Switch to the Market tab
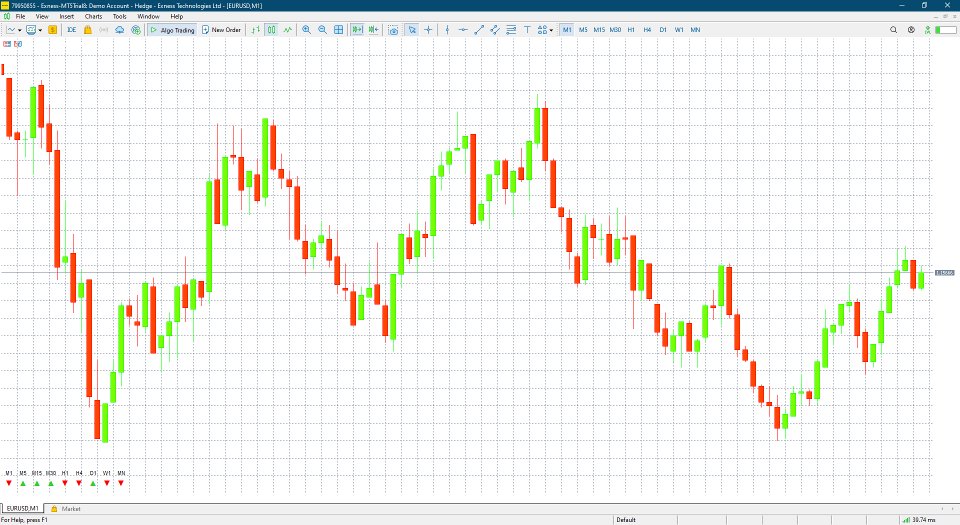 click(66, 508)
